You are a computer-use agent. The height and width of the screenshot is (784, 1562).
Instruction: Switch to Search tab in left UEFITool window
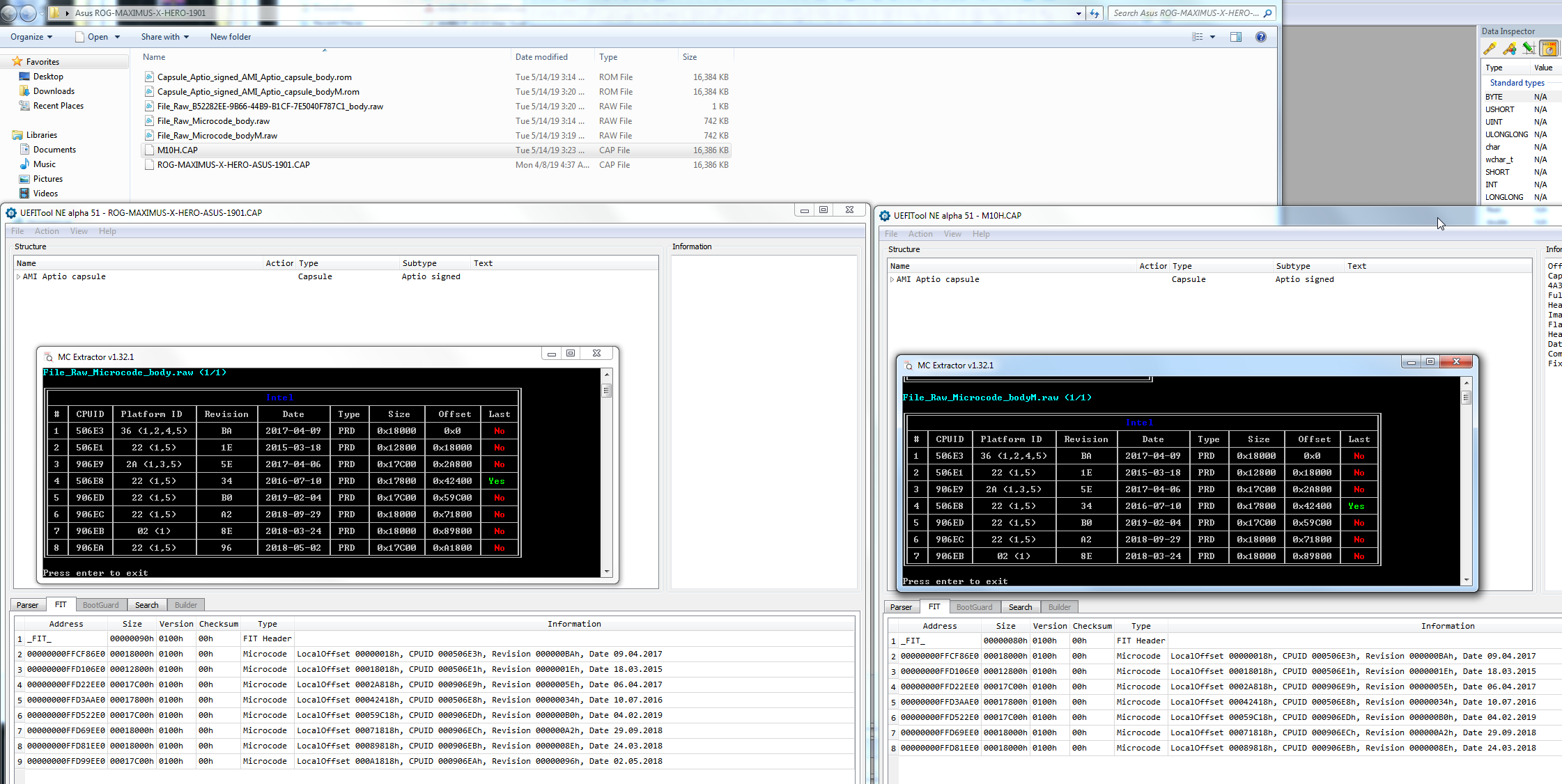147,605
